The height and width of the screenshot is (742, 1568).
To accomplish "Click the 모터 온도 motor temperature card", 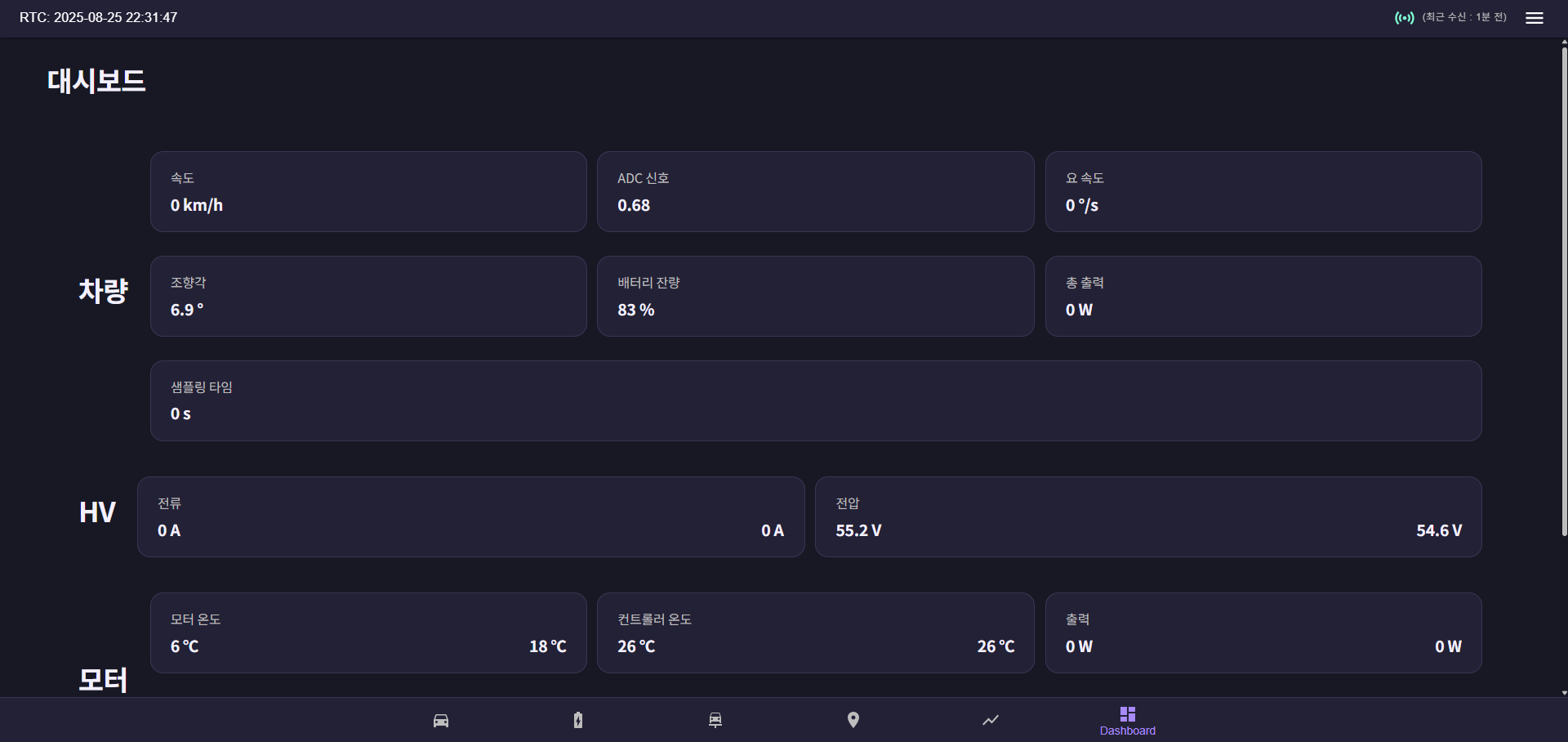I will [368, 632].
